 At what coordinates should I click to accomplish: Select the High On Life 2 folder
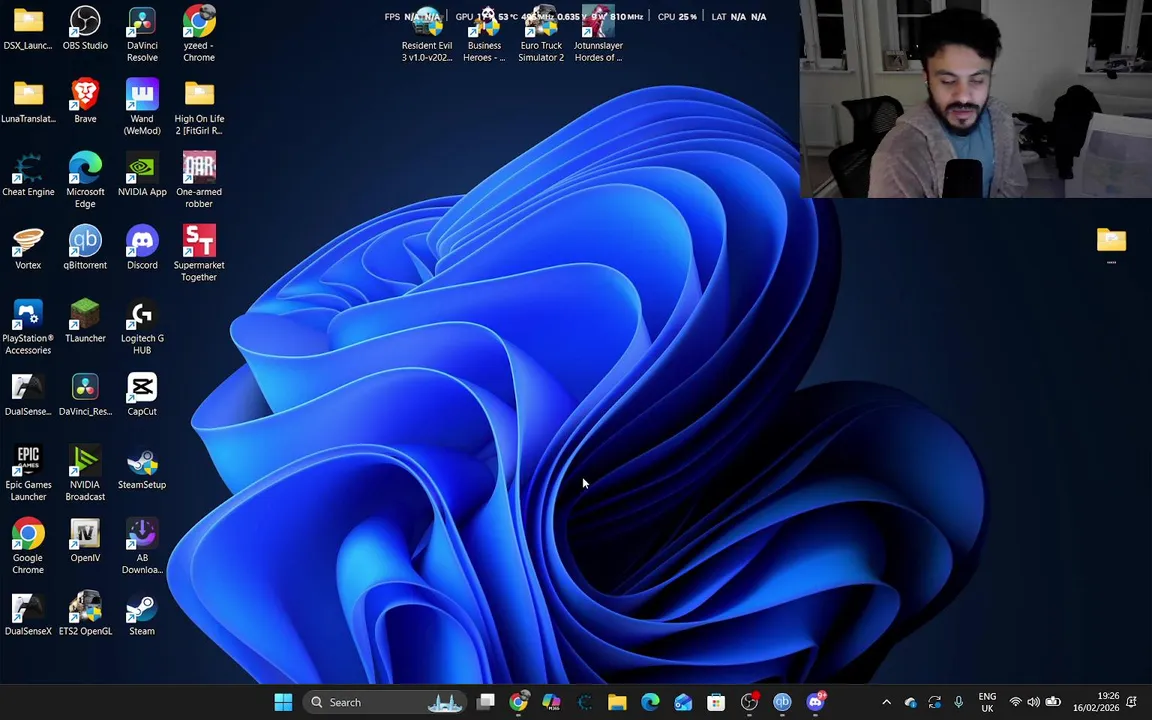click(x=199, y=107)
